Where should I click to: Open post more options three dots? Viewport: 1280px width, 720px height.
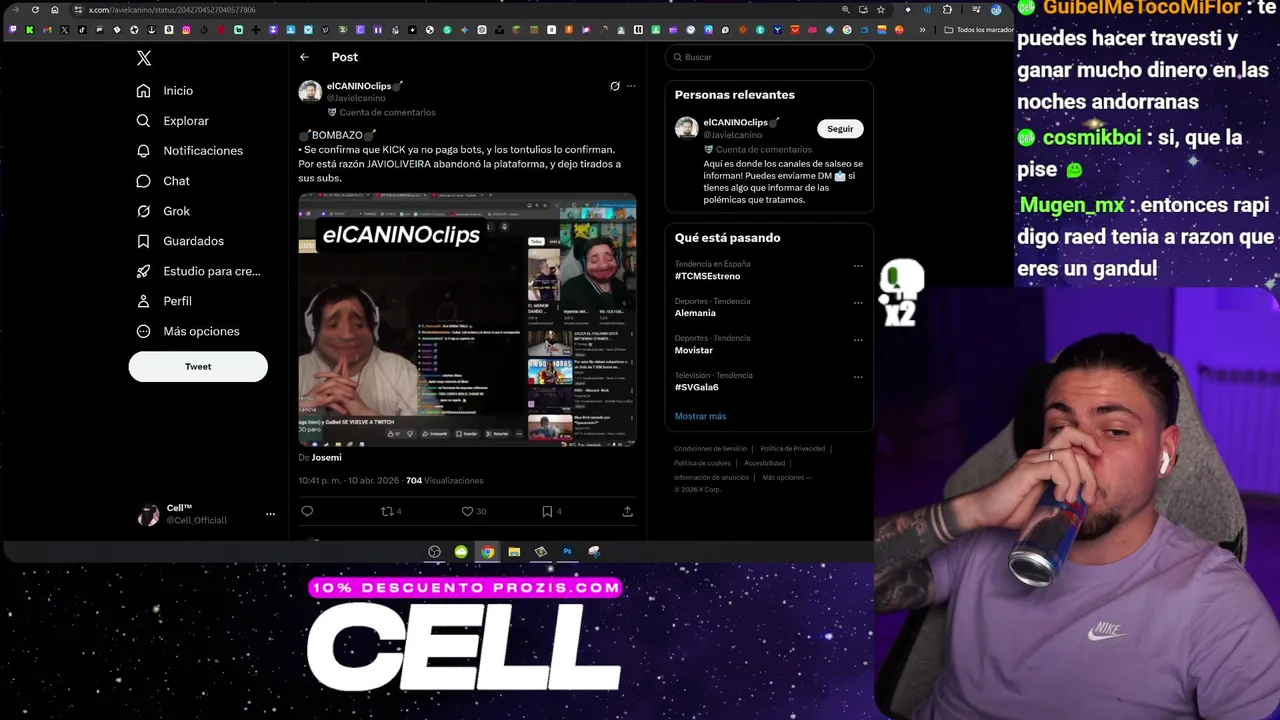[631, 86]
